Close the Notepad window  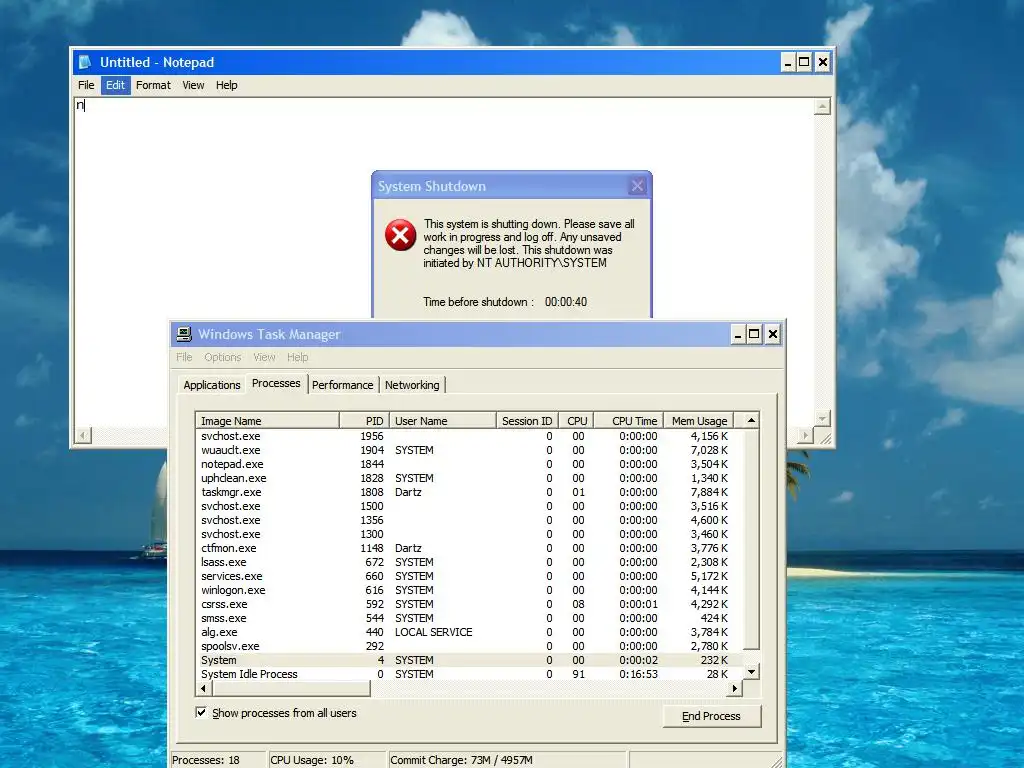[823, 62]
